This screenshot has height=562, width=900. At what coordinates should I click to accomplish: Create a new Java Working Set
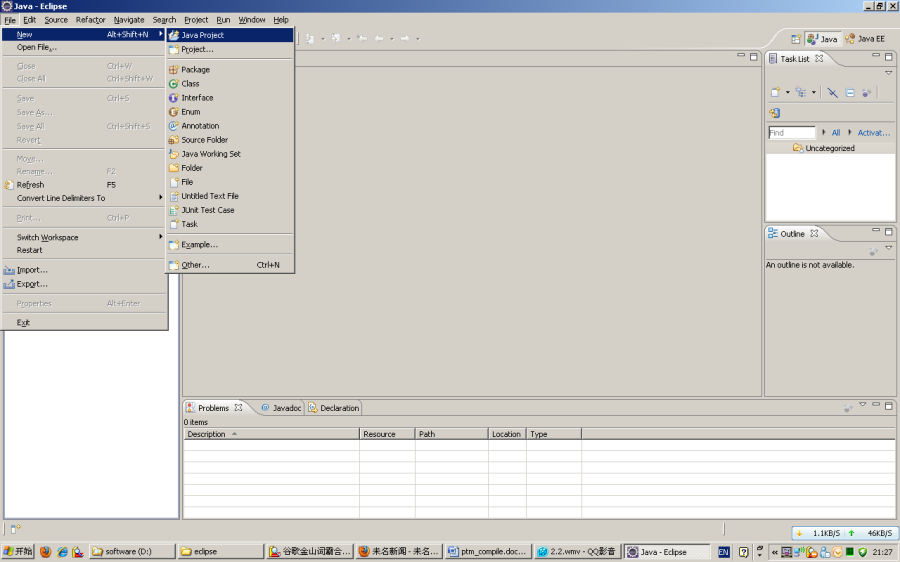click(230, 154)
